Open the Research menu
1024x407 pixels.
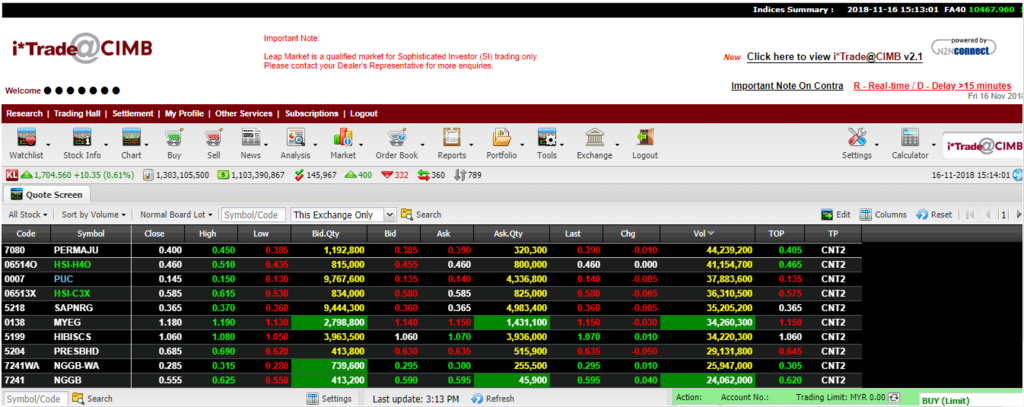(x=24, y=114)
